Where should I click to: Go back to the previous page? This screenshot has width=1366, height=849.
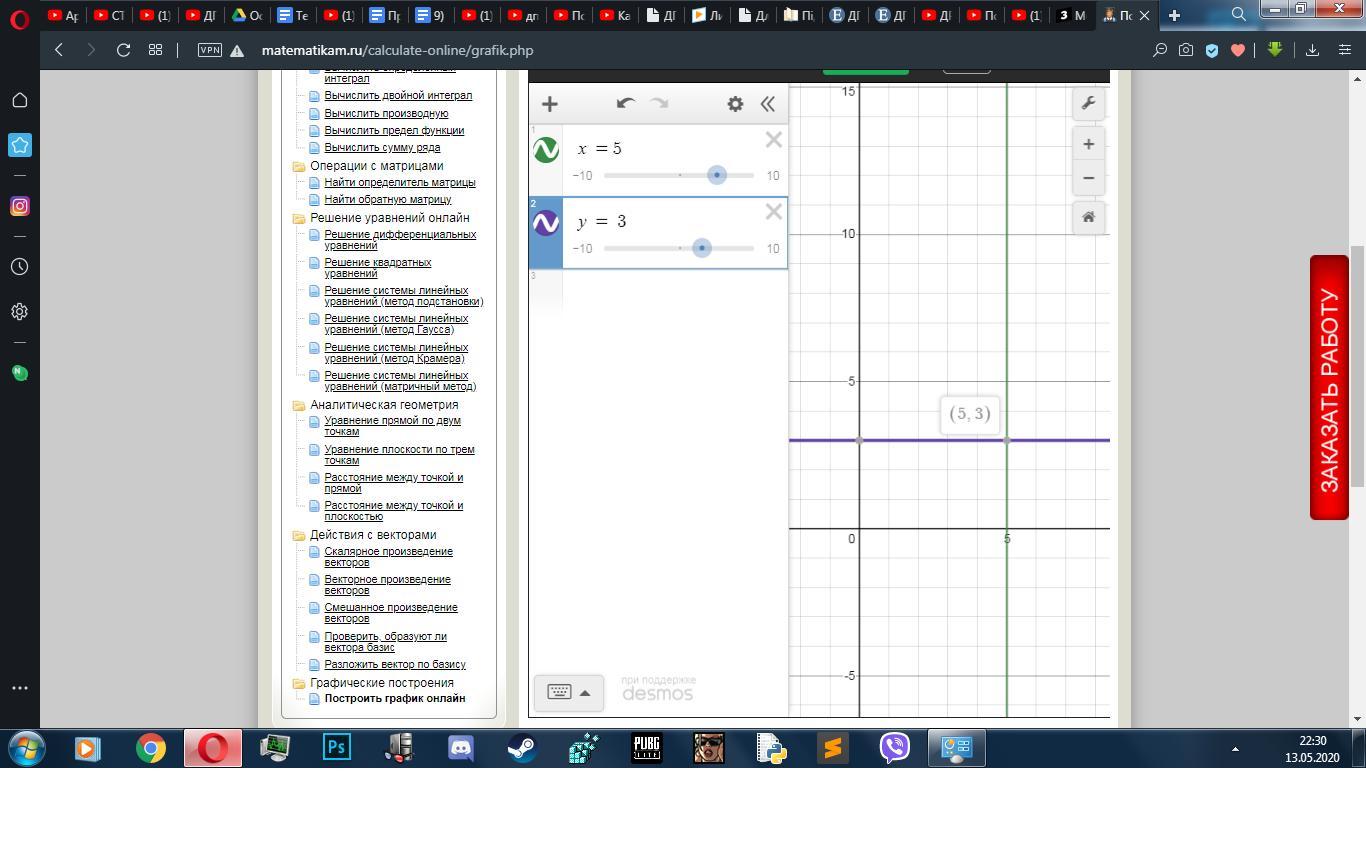point(59,50)
